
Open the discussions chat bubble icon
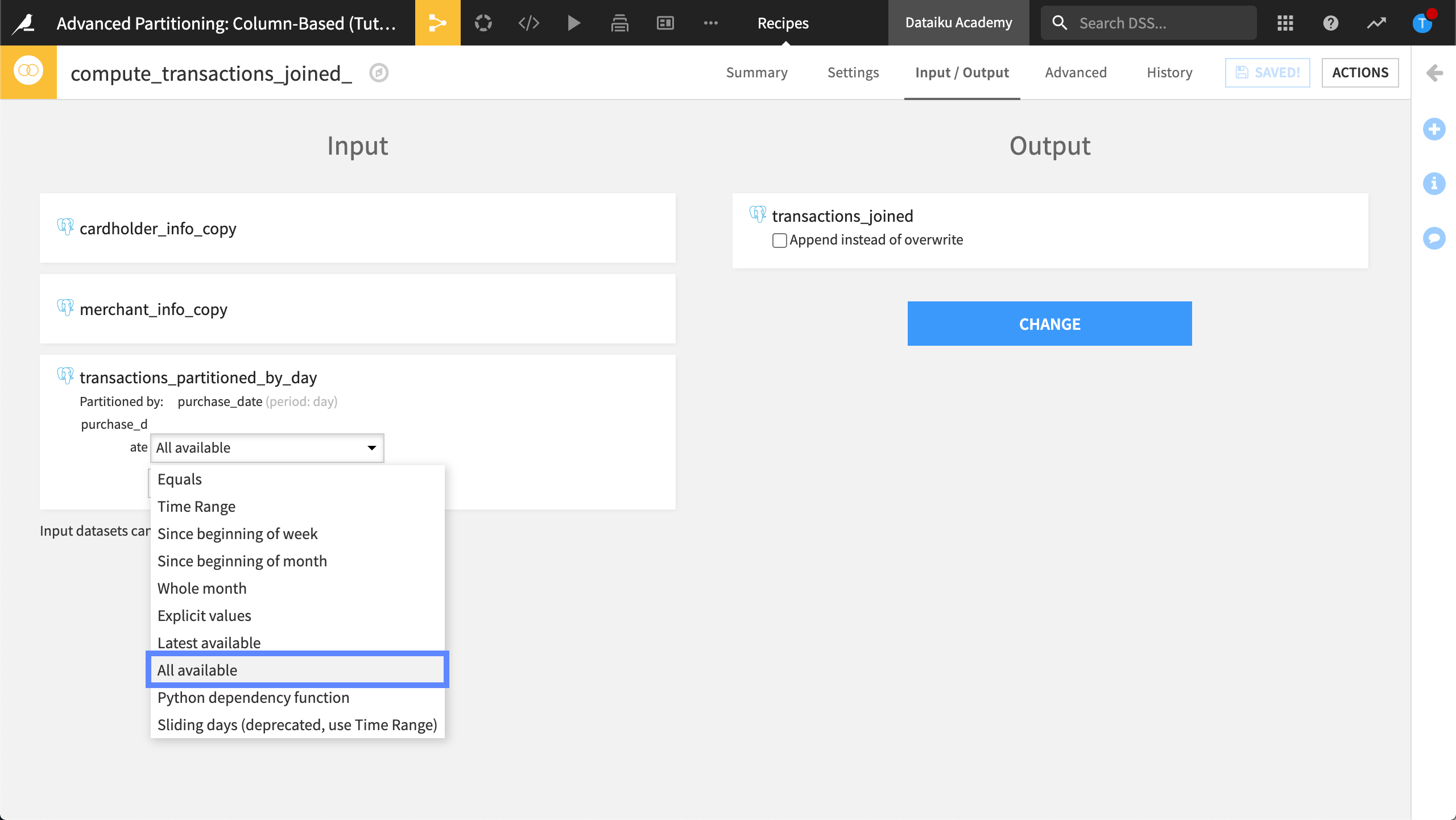point(1434,238)
